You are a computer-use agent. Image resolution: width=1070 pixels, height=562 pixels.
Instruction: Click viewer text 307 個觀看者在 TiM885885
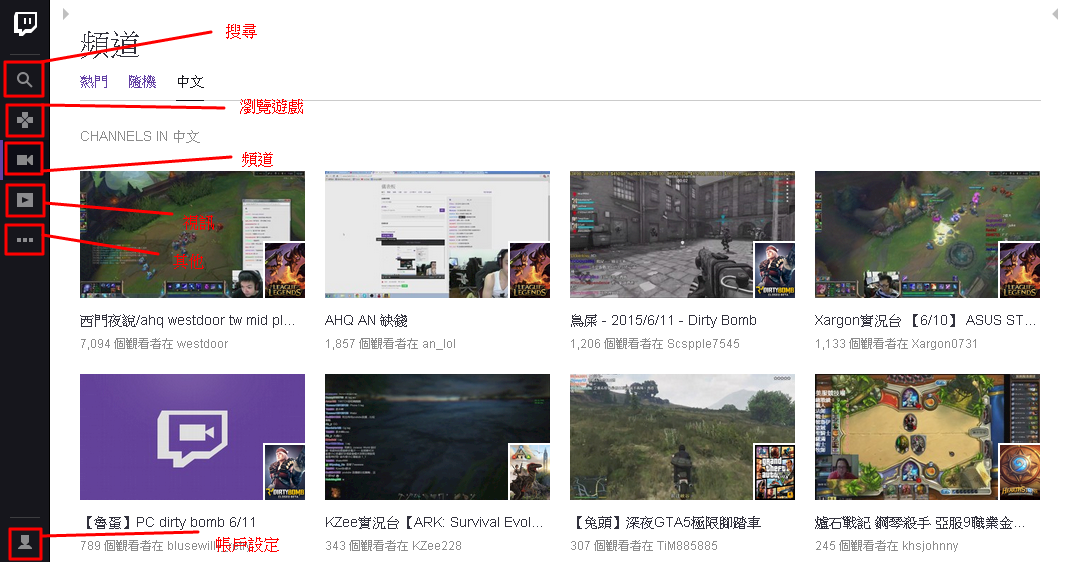(644, 546)
